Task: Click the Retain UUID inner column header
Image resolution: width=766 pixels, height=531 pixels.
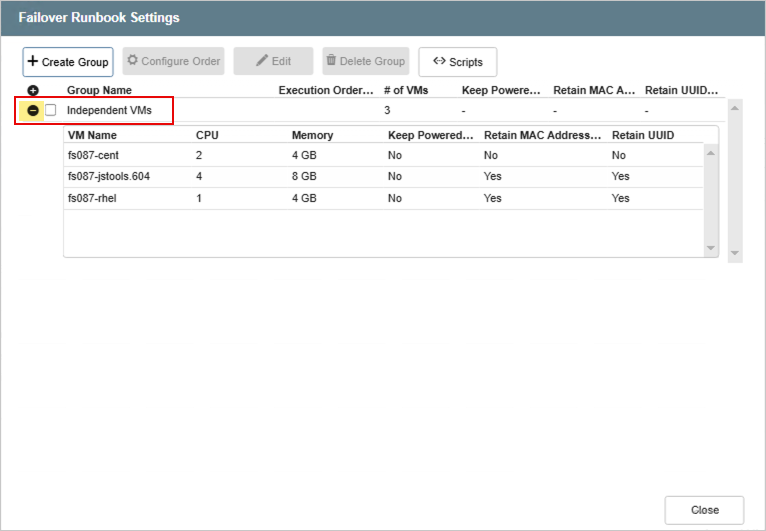Action: [643, 135]
